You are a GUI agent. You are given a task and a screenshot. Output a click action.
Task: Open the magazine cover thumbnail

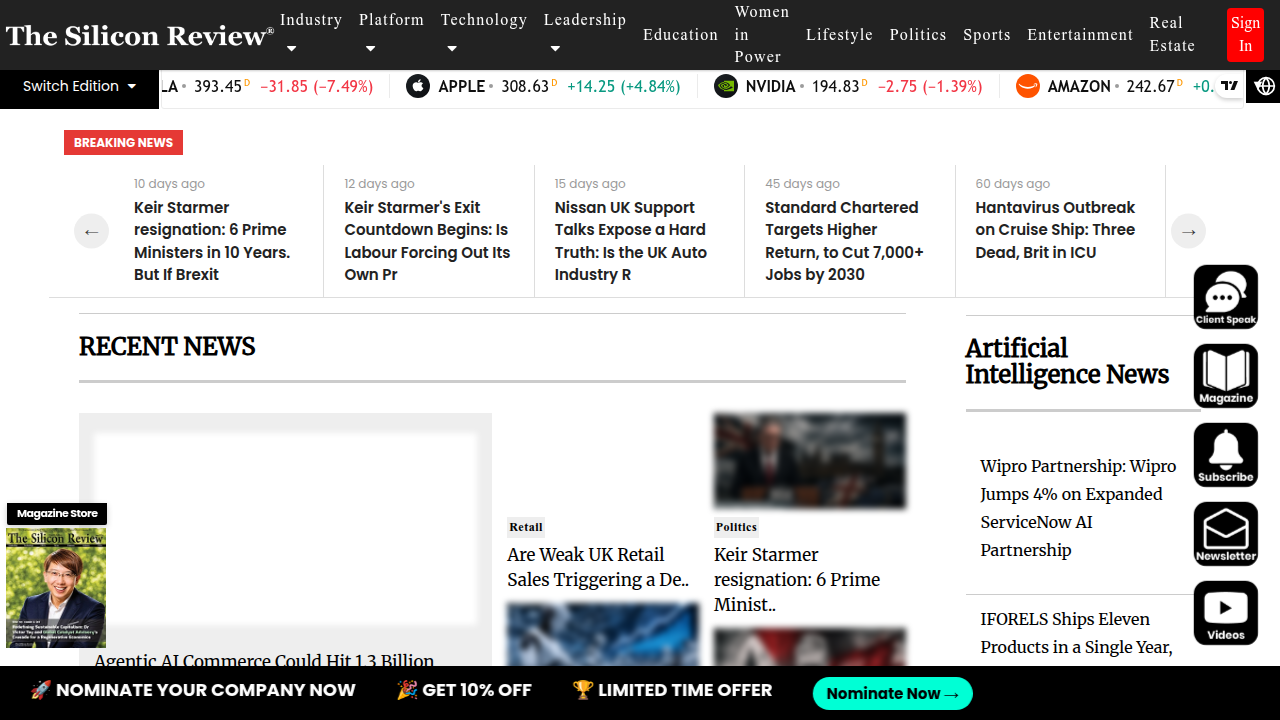56,588
